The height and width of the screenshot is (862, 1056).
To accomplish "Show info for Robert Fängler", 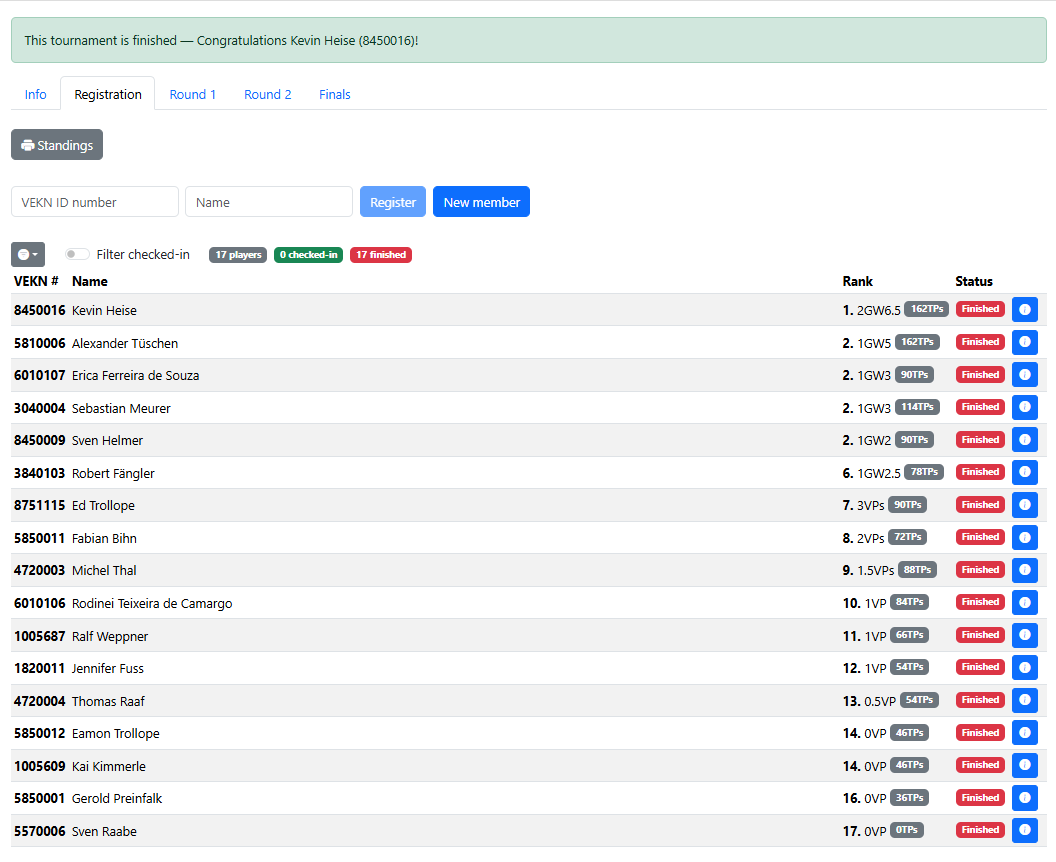I will click(x=1024, y=473).
